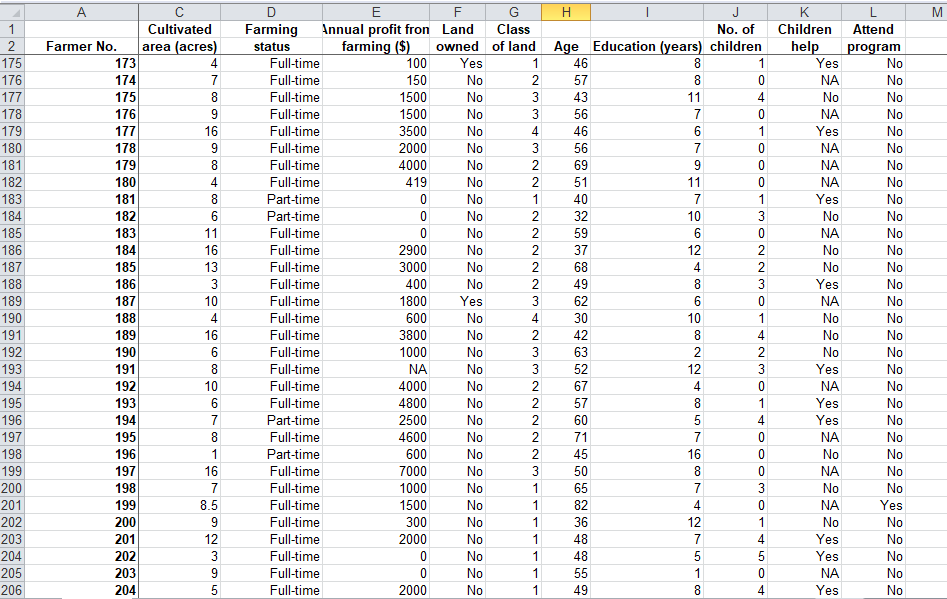Select the highlighted column H header

[x=566, y=9]
